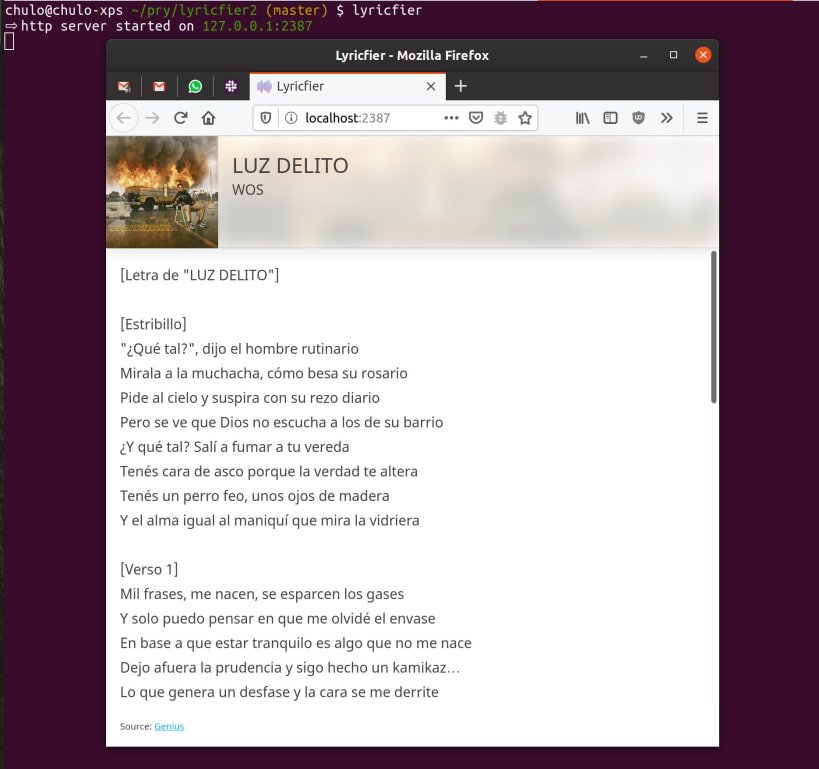Viewport: 819px width, 769px height.
Task: Click lyric line about hombre rutinario
Action: coord(239,348)
